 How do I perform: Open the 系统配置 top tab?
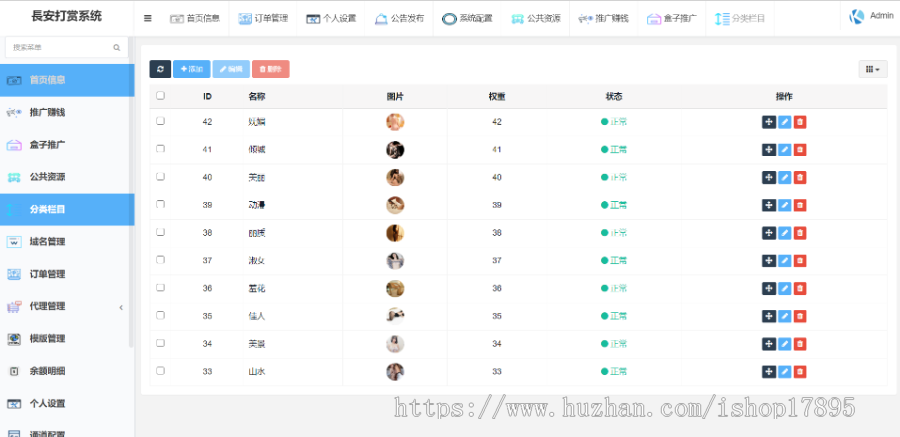click(468, 18)
